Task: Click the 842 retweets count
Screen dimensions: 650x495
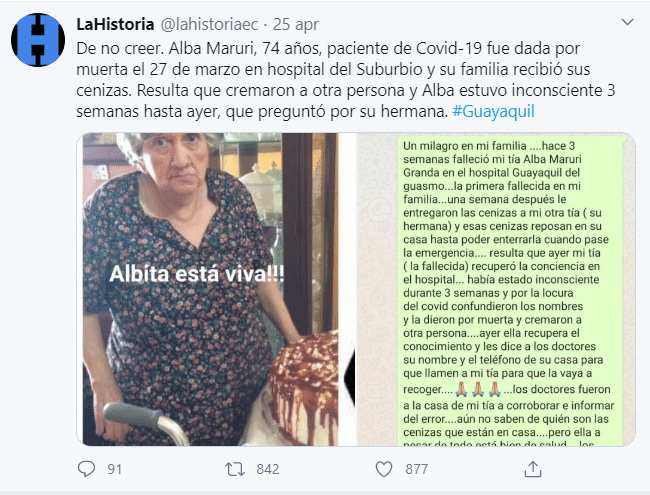Action: [268, 469]
